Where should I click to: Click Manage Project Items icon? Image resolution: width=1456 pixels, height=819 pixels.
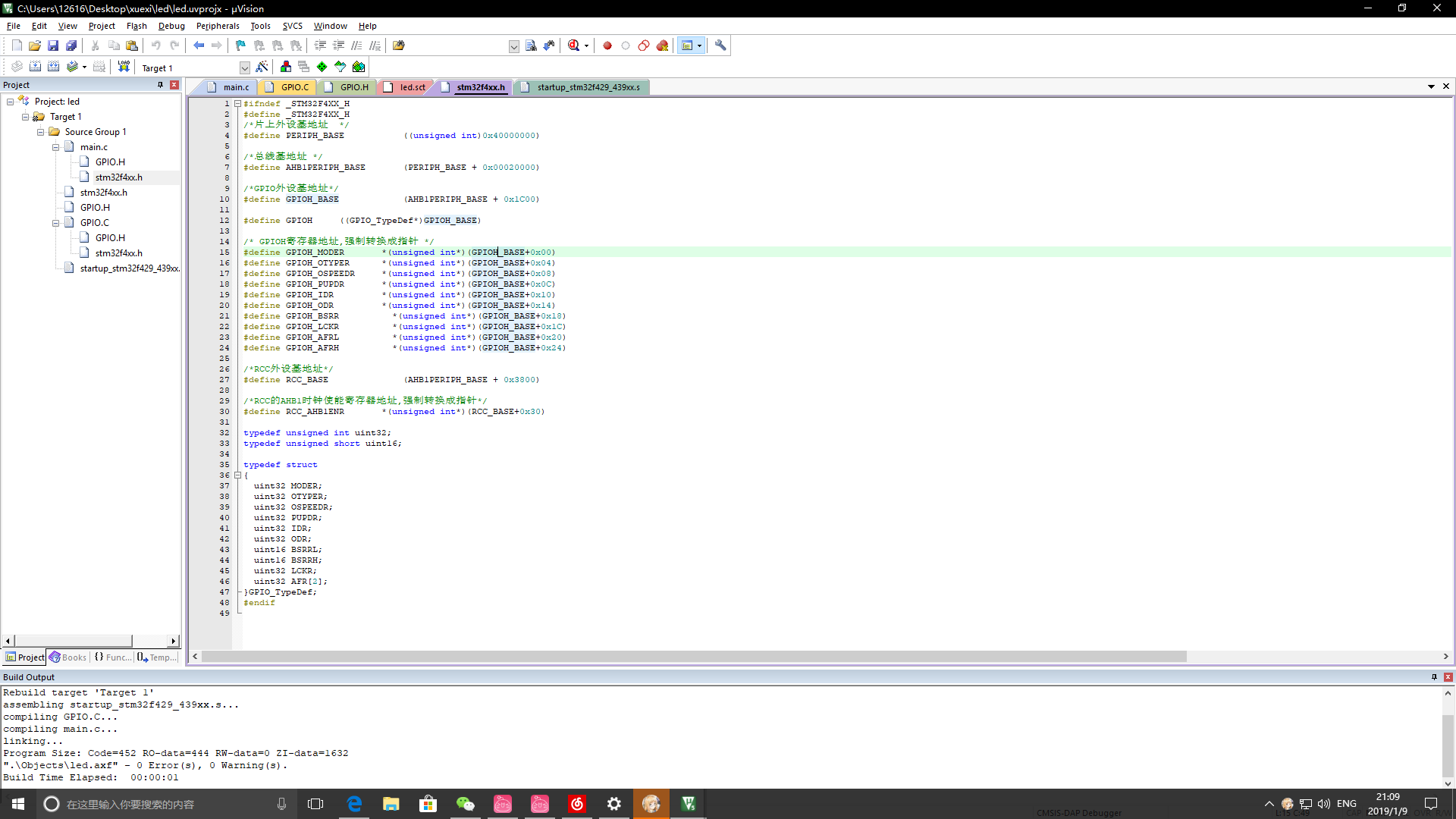point(286,67)
